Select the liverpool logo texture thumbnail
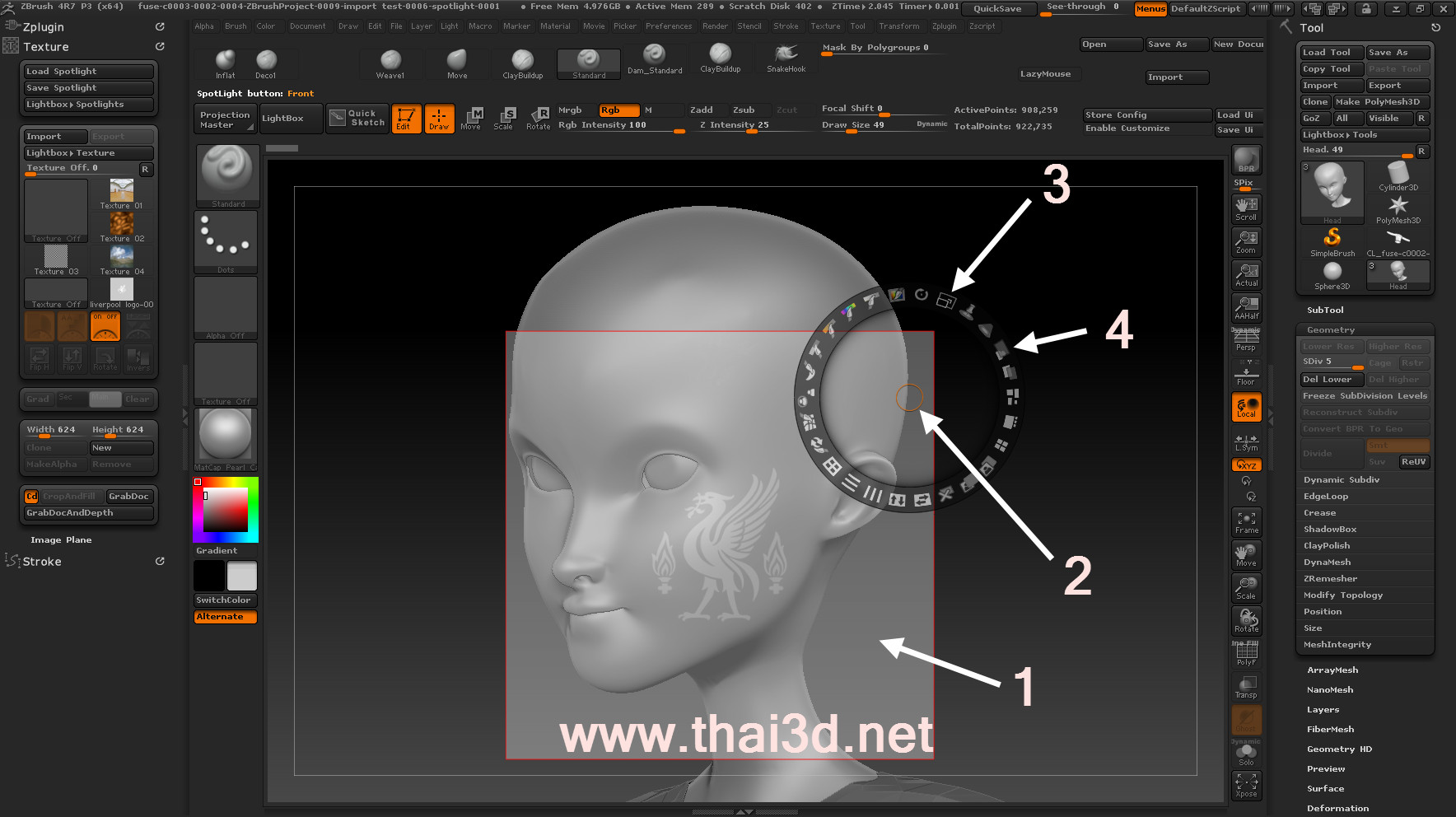 click(x=122, y=292)
